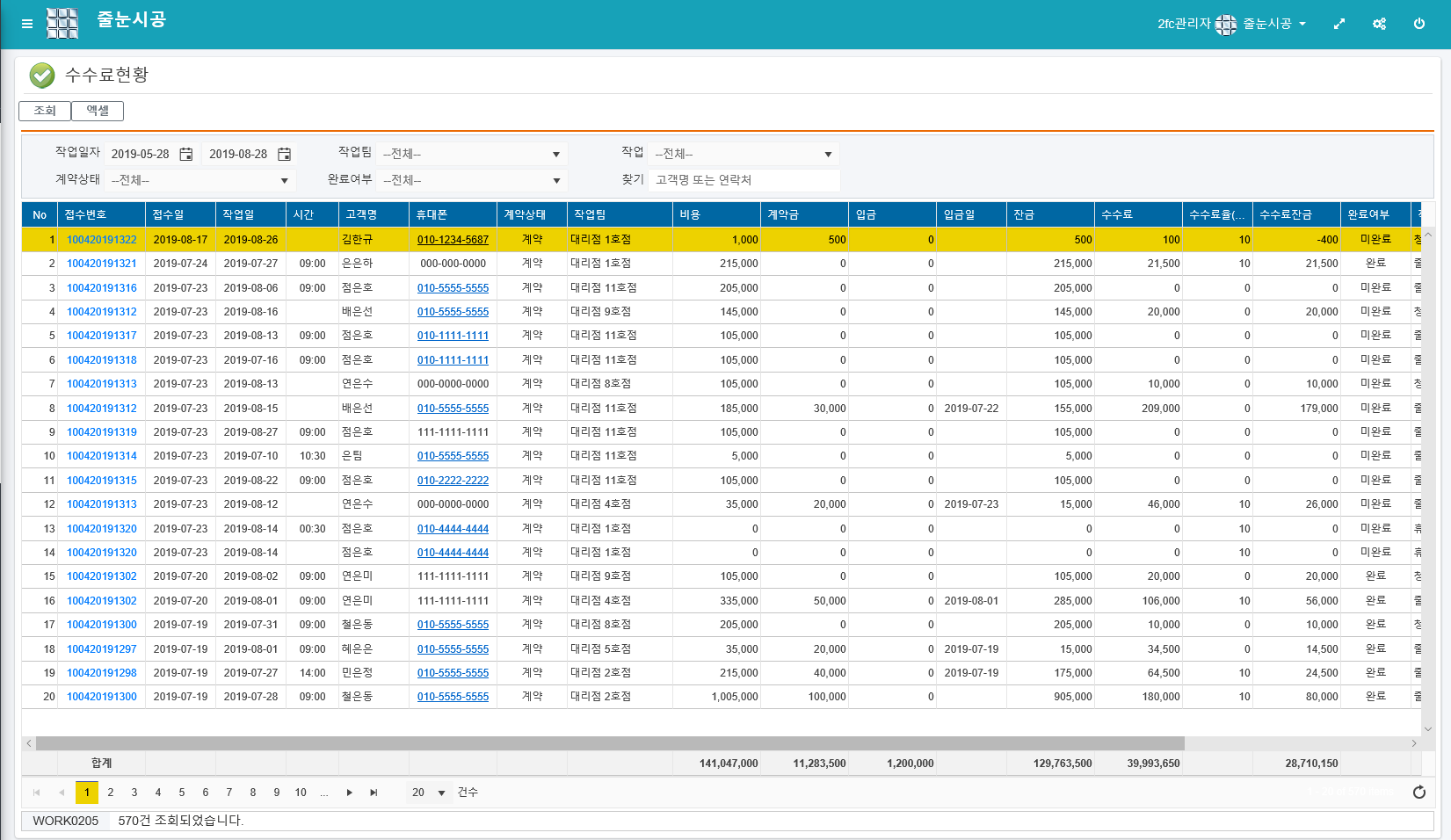Click the power logout icon
The width and height of the screenshot is (1451, 840).
[x=1419, y=24]
